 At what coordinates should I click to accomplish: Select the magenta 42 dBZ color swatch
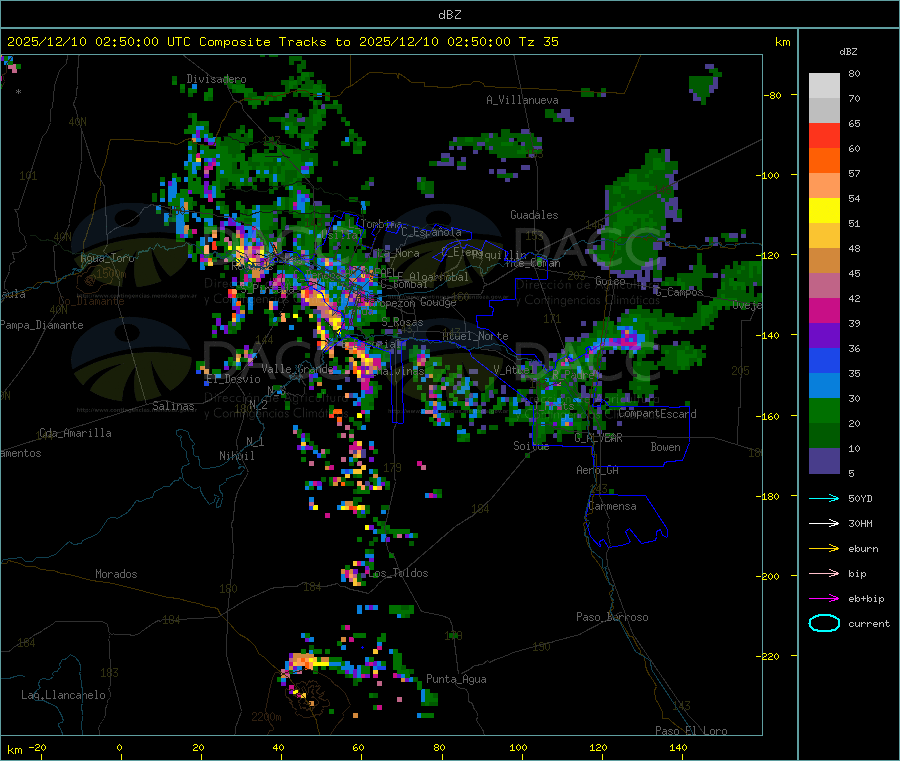[824, 310]
